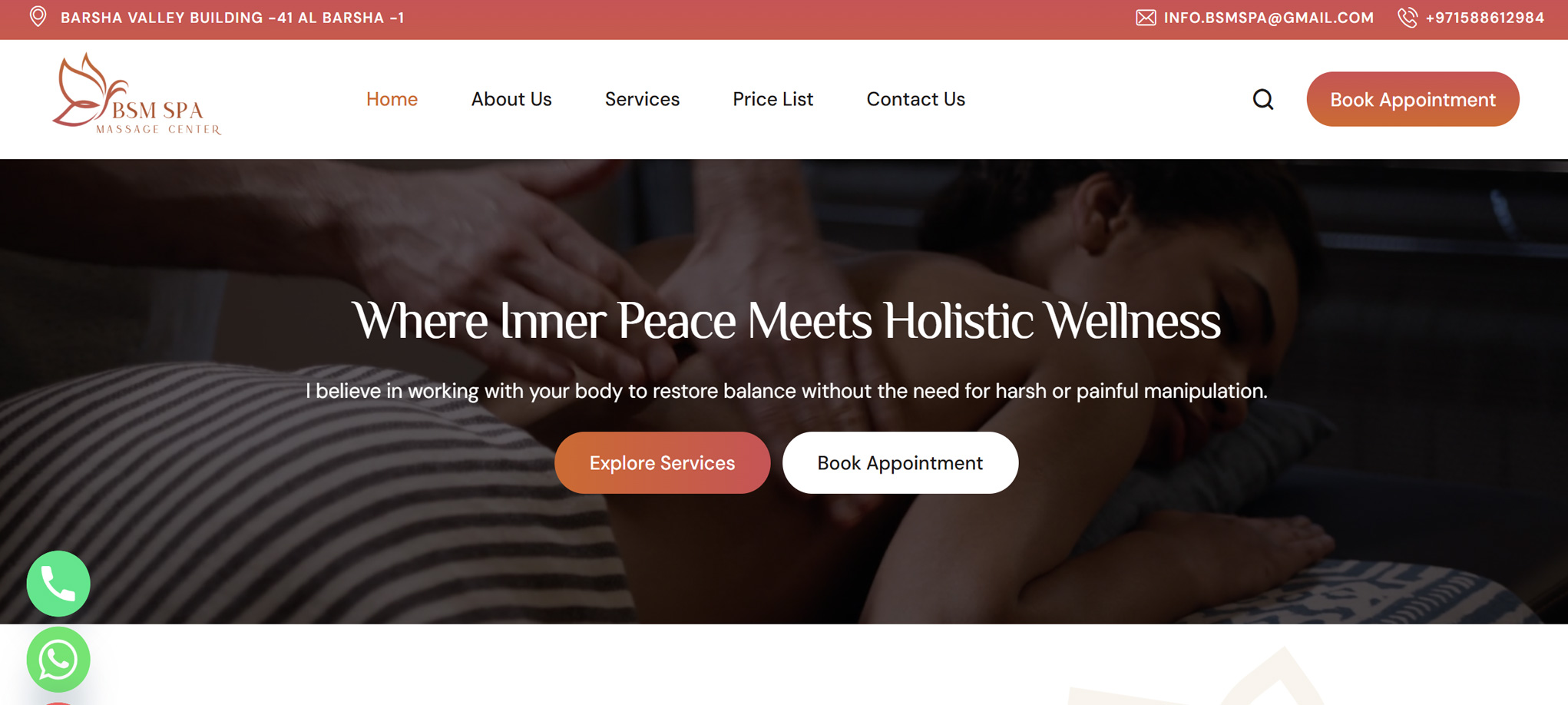
Task: Click the Explore Services button
Action: click(x=662, y=462)
